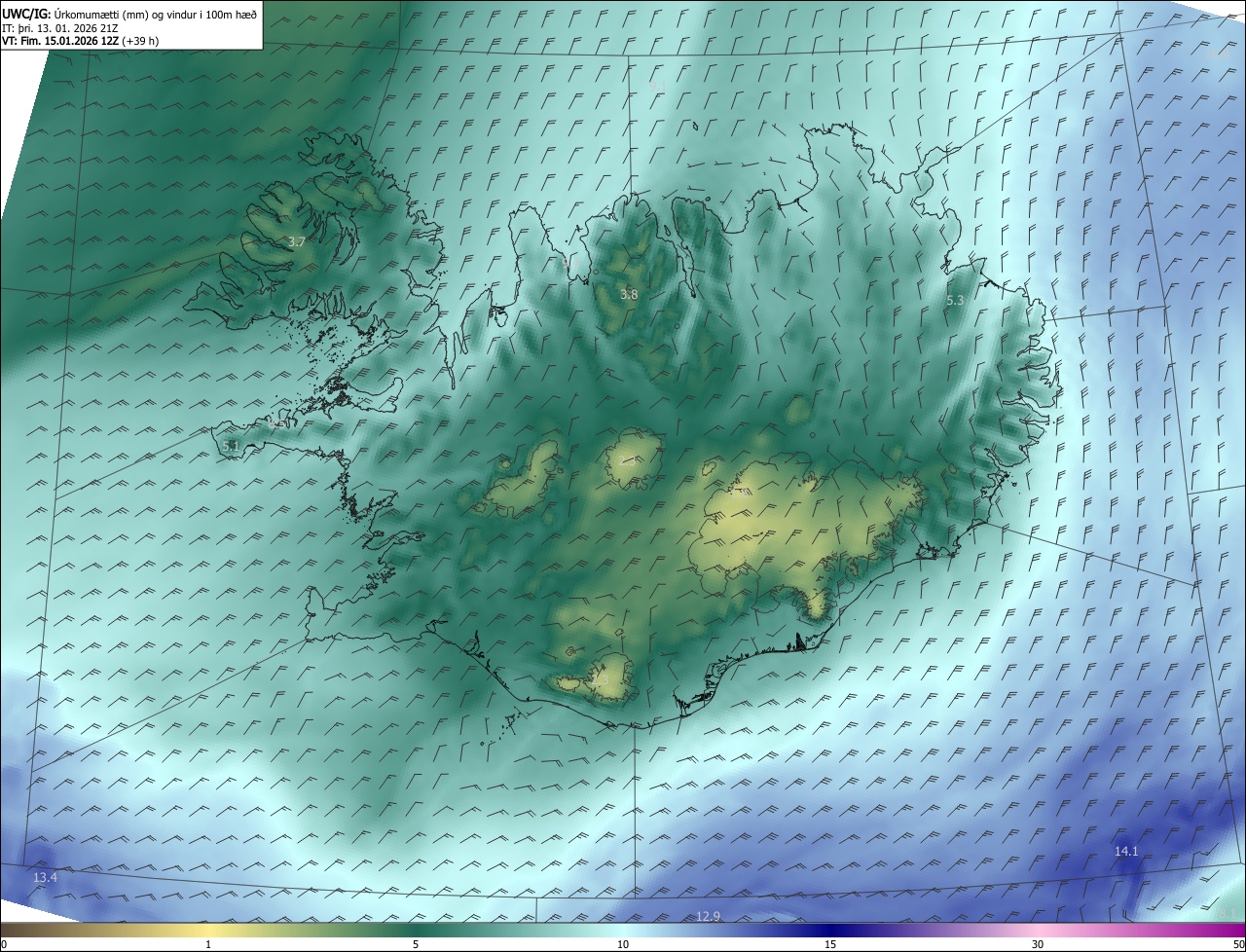Select the 12.9 value label above the color scale
Image resolution: width=1246 pixels, height=952 pixels.
click(708, 916)
